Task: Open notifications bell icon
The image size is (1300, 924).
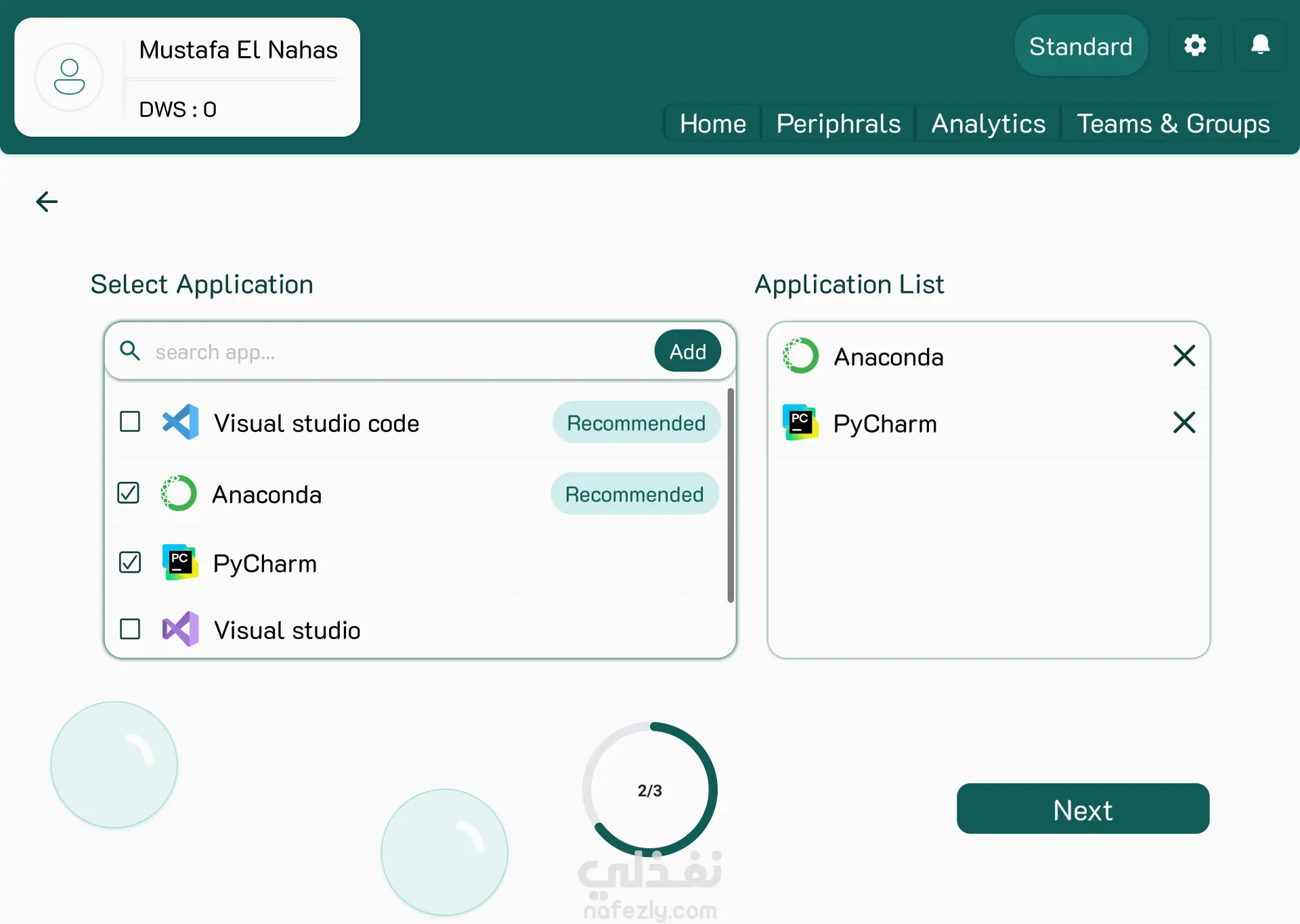Action: tap(1260, 45)
